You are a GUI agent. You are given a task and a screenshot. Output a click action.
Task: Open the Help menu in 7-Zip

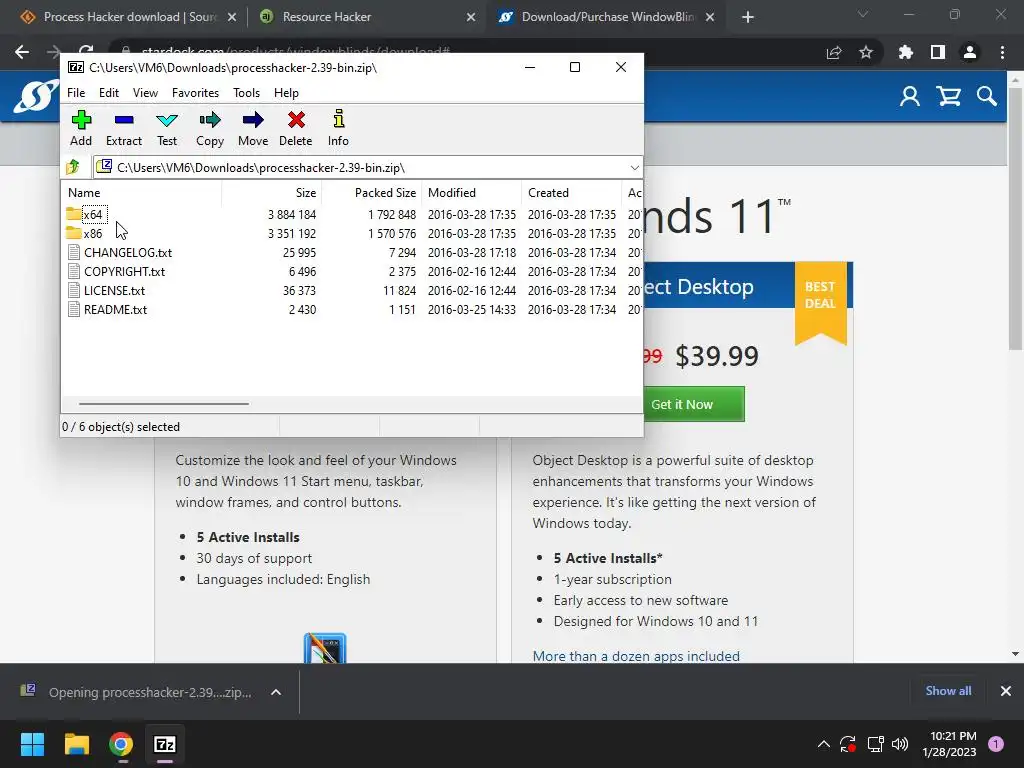pyautogui.click(x=286, y=93)
